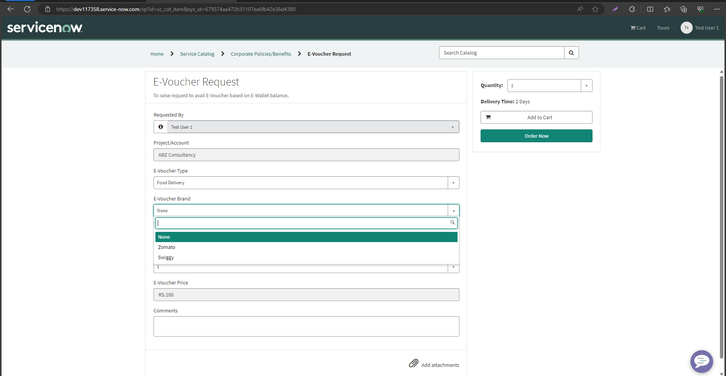The width and height of the screenshot is (726, 376).
Task: Click the E-Voucher Request breadcrumb text
Action: (329, 54)
